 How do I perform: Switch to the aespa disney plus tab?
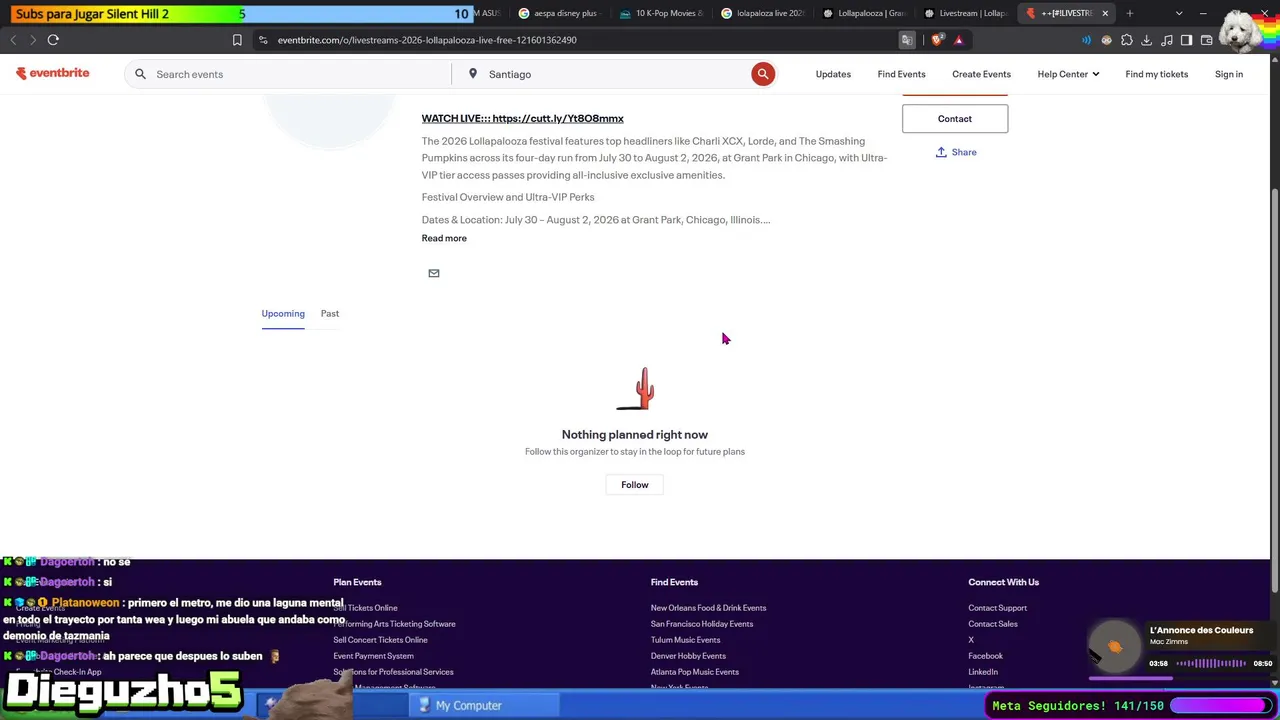tap(558, 13)
